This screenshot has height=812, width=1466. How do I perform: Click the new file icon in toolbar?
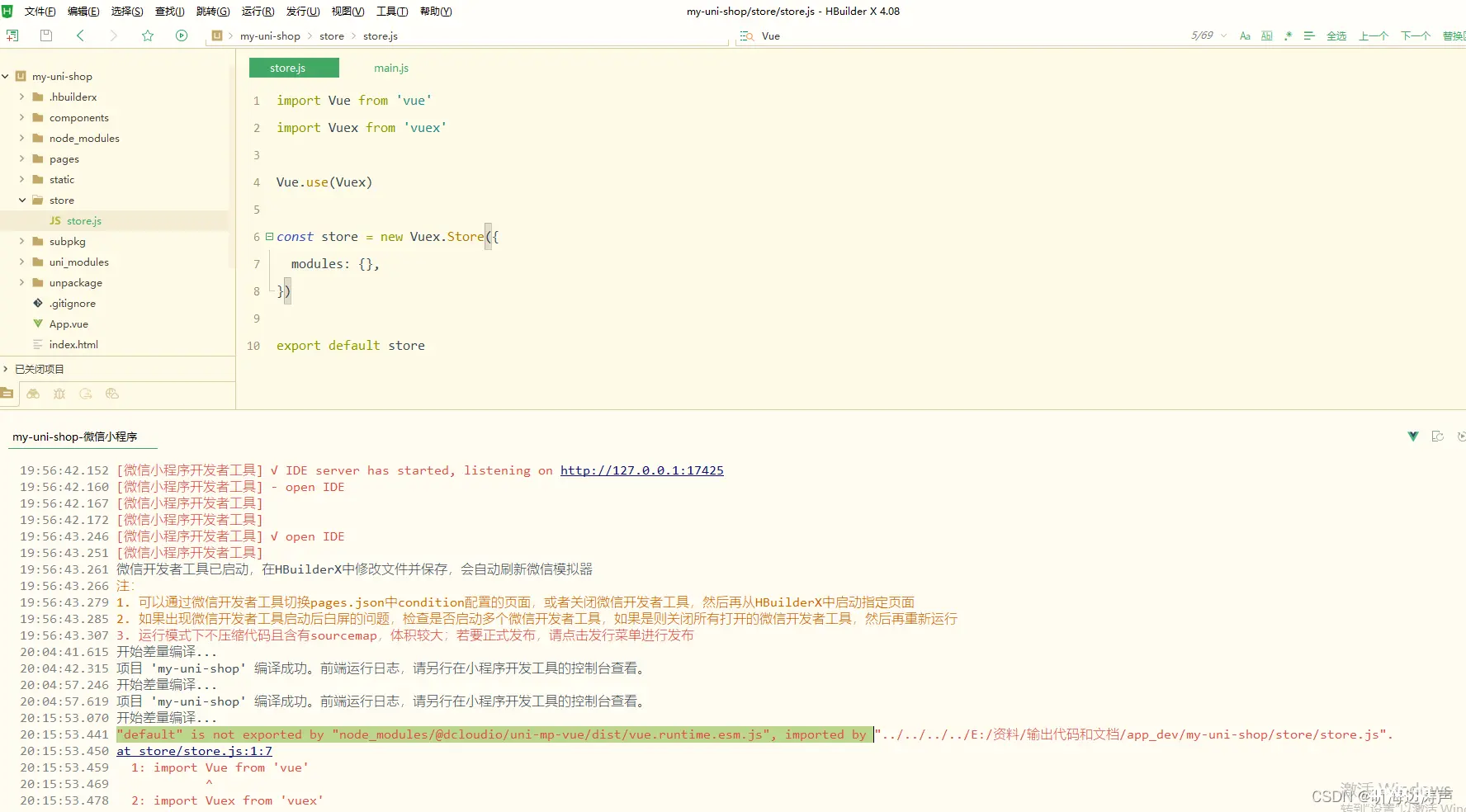click(x=12, y=35)
